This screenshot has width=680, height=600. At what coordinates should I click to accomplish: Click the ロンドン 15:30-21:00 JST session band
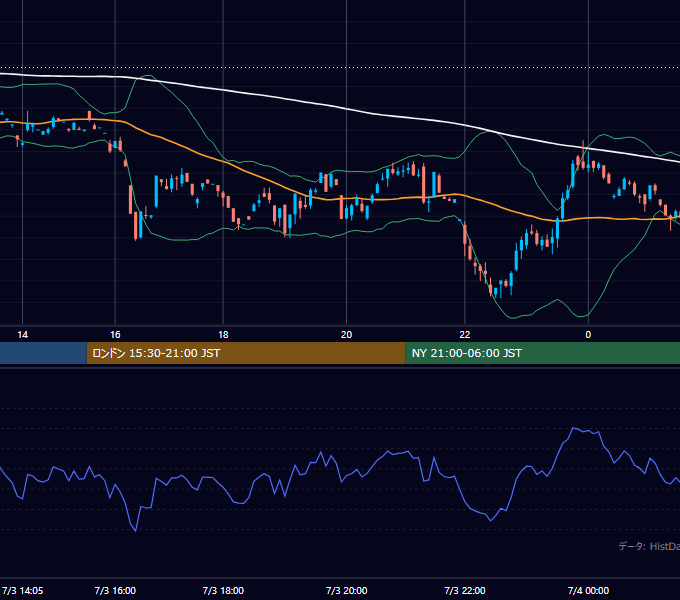click(246, 353)
